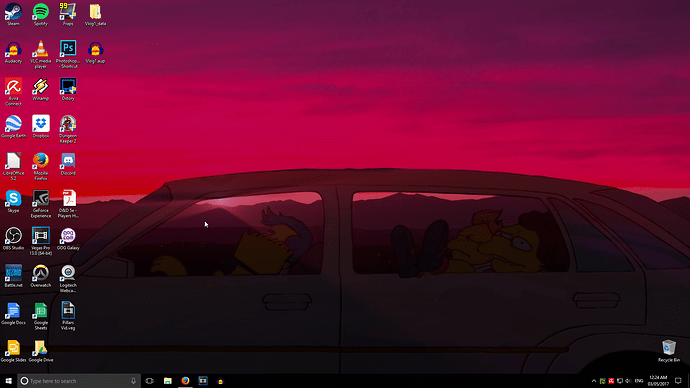Screen dimensions: 690x388
Task: Select the Google Earth icon
Action: point(13,127)
